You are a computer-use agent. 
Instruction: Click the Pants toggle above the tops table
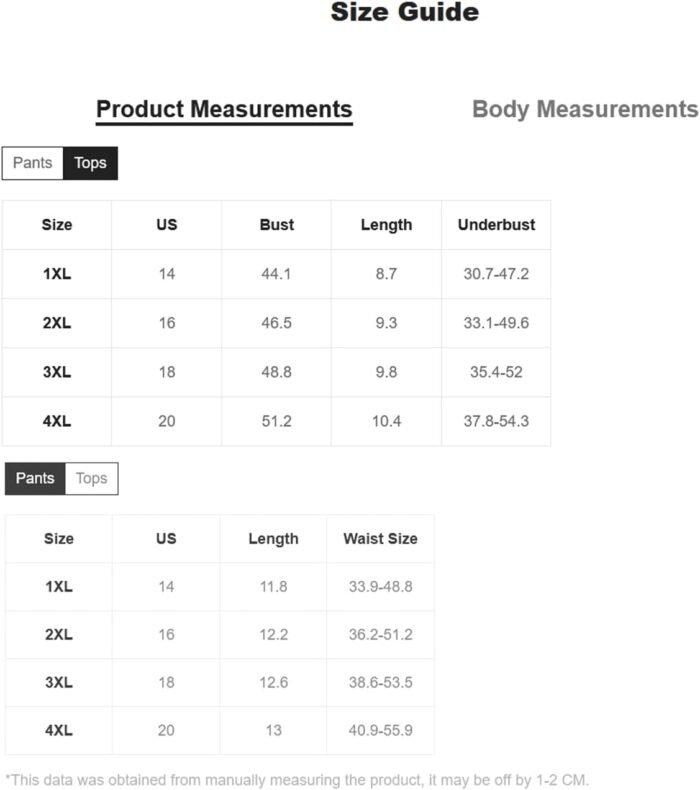pyautogui.click(x=32, y=163)
